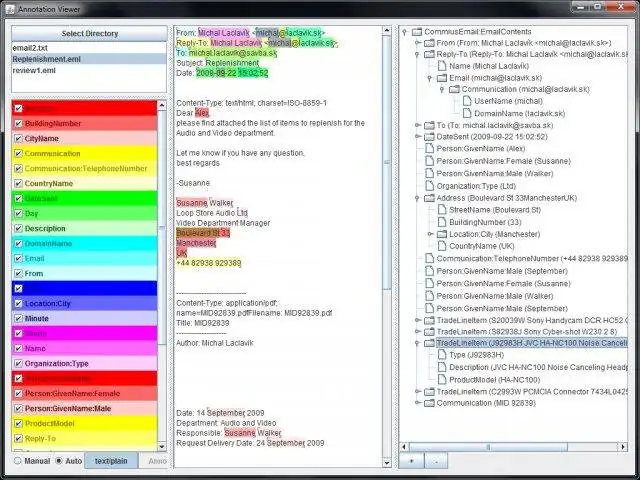This screenshot has width=640, height=480.
Task: Select Replenishment.eml in the file list
Action: point(89,59)
